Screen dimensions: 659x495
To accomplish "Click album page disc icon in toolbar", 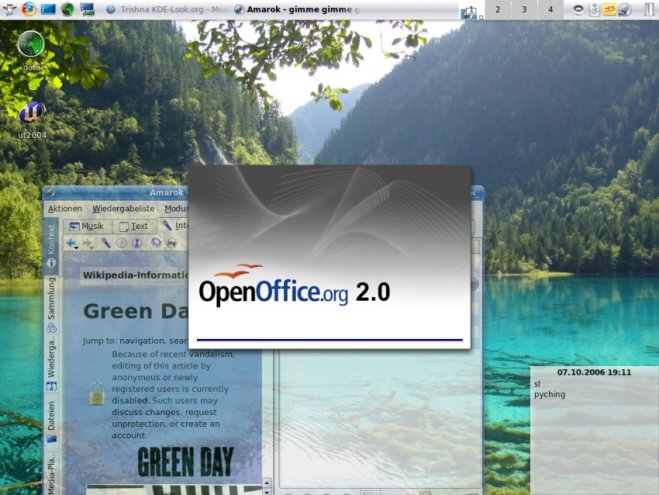I will 121,243.
